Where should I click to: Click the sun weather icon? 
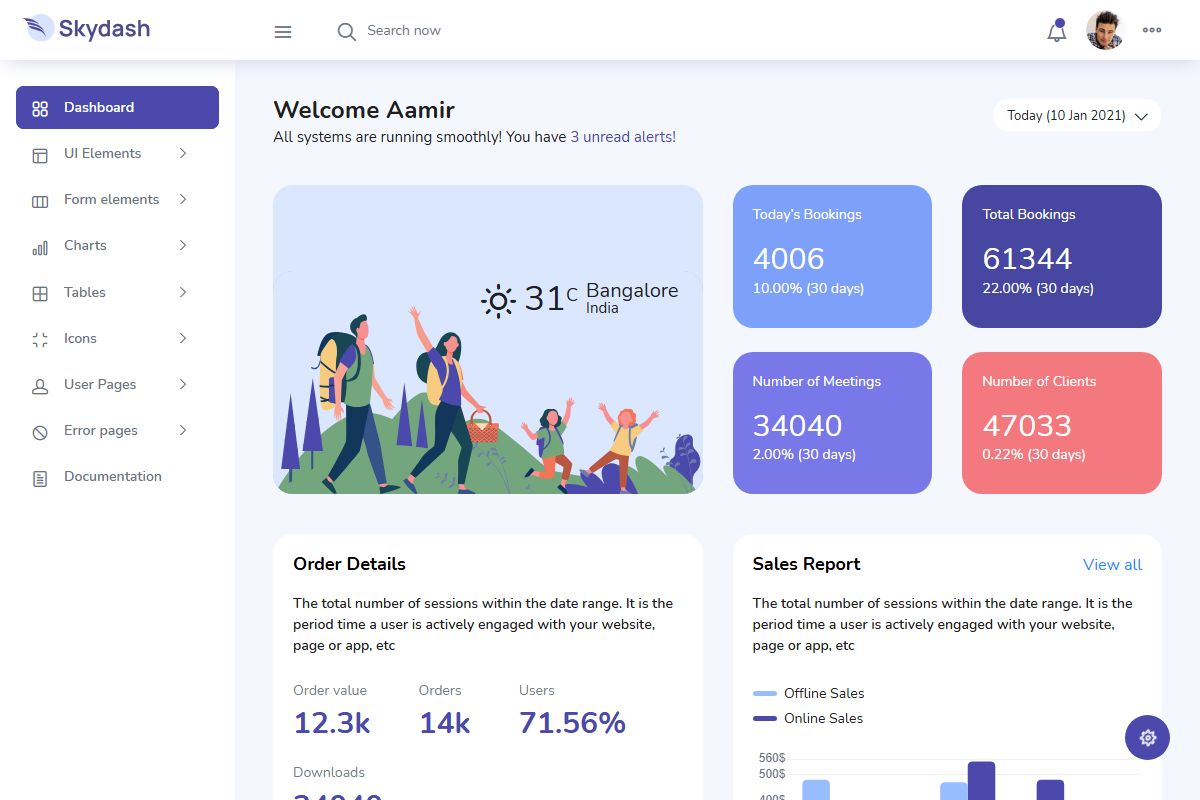[498, 300]
